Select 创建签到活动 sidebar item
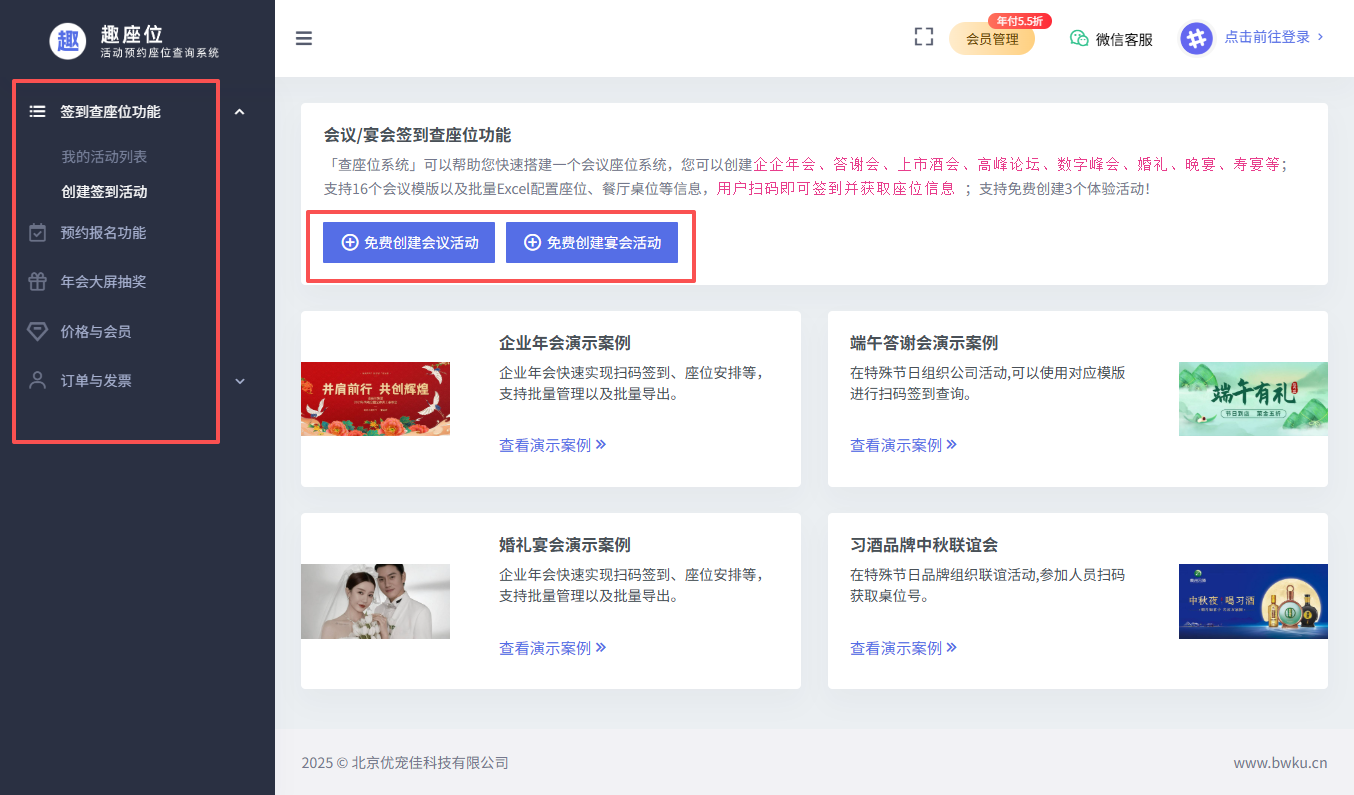1354x795 pixels. coord(104,192)
